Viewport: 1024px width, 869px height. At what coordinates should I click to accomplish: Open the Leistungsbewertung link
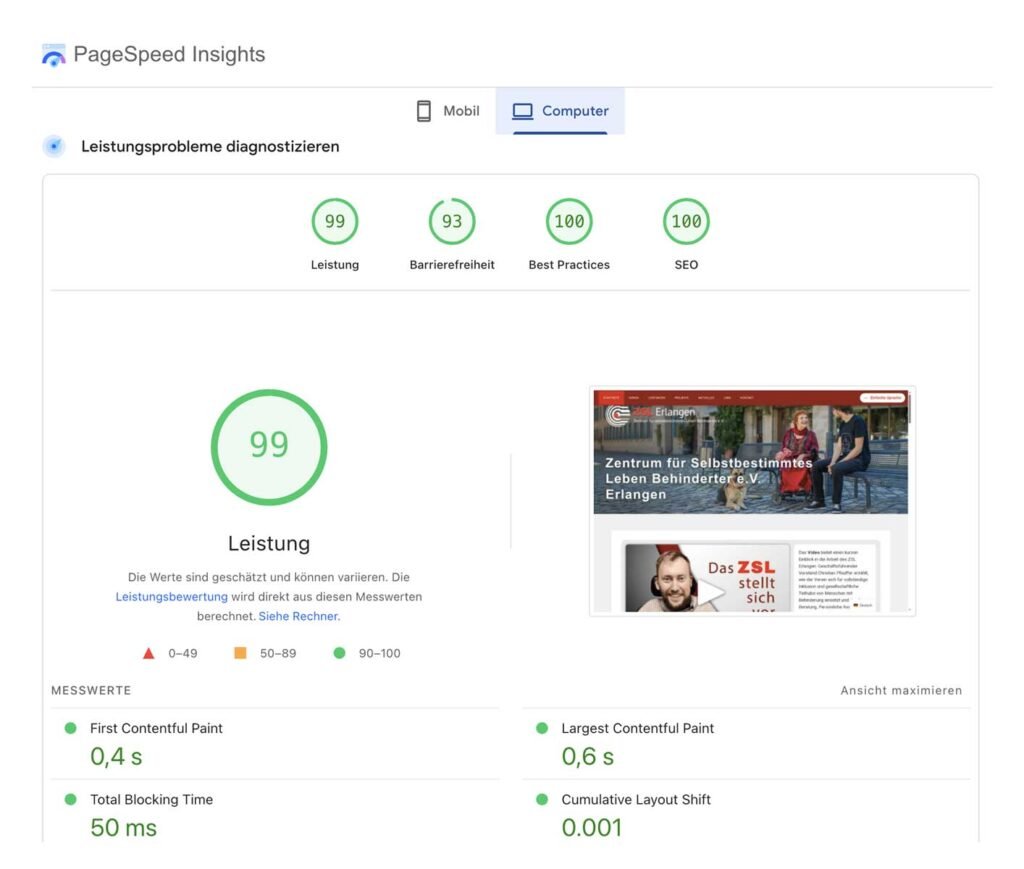172,597
